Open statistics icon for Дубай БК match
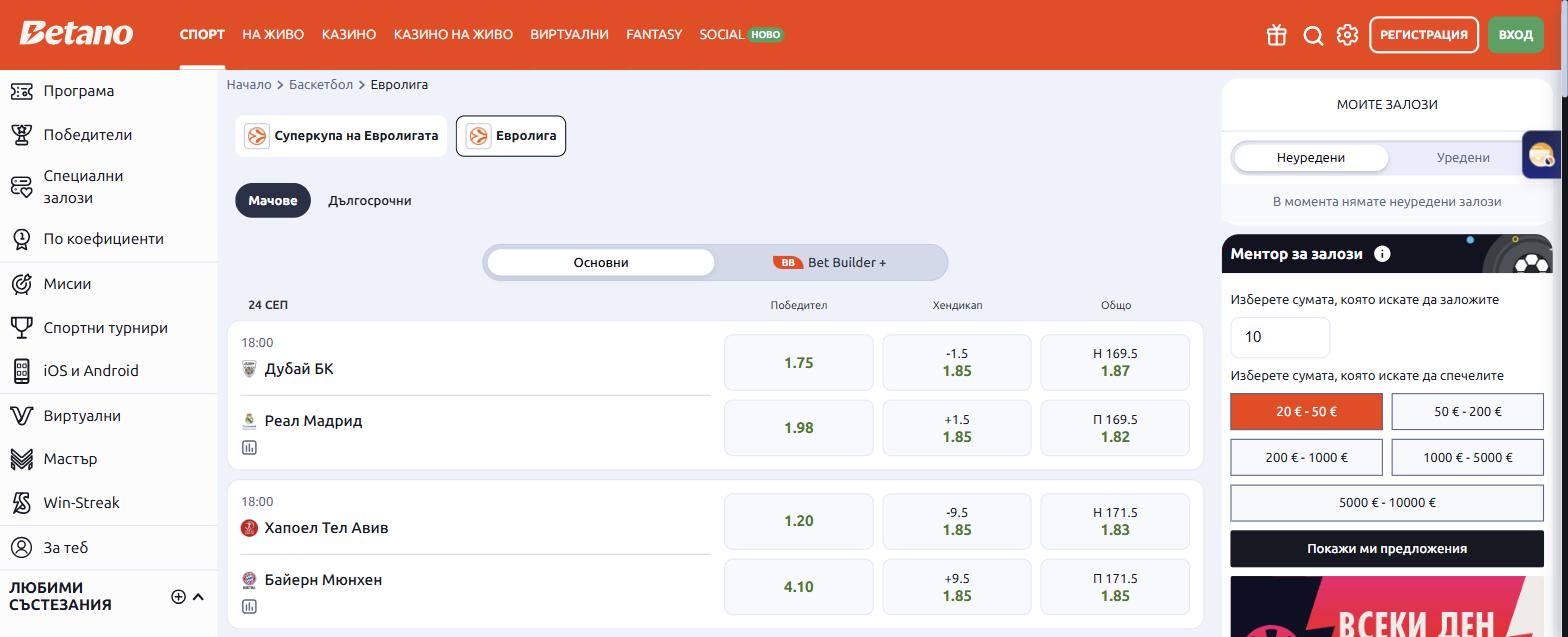The image size is (1568, 637). tap(249, 447)
